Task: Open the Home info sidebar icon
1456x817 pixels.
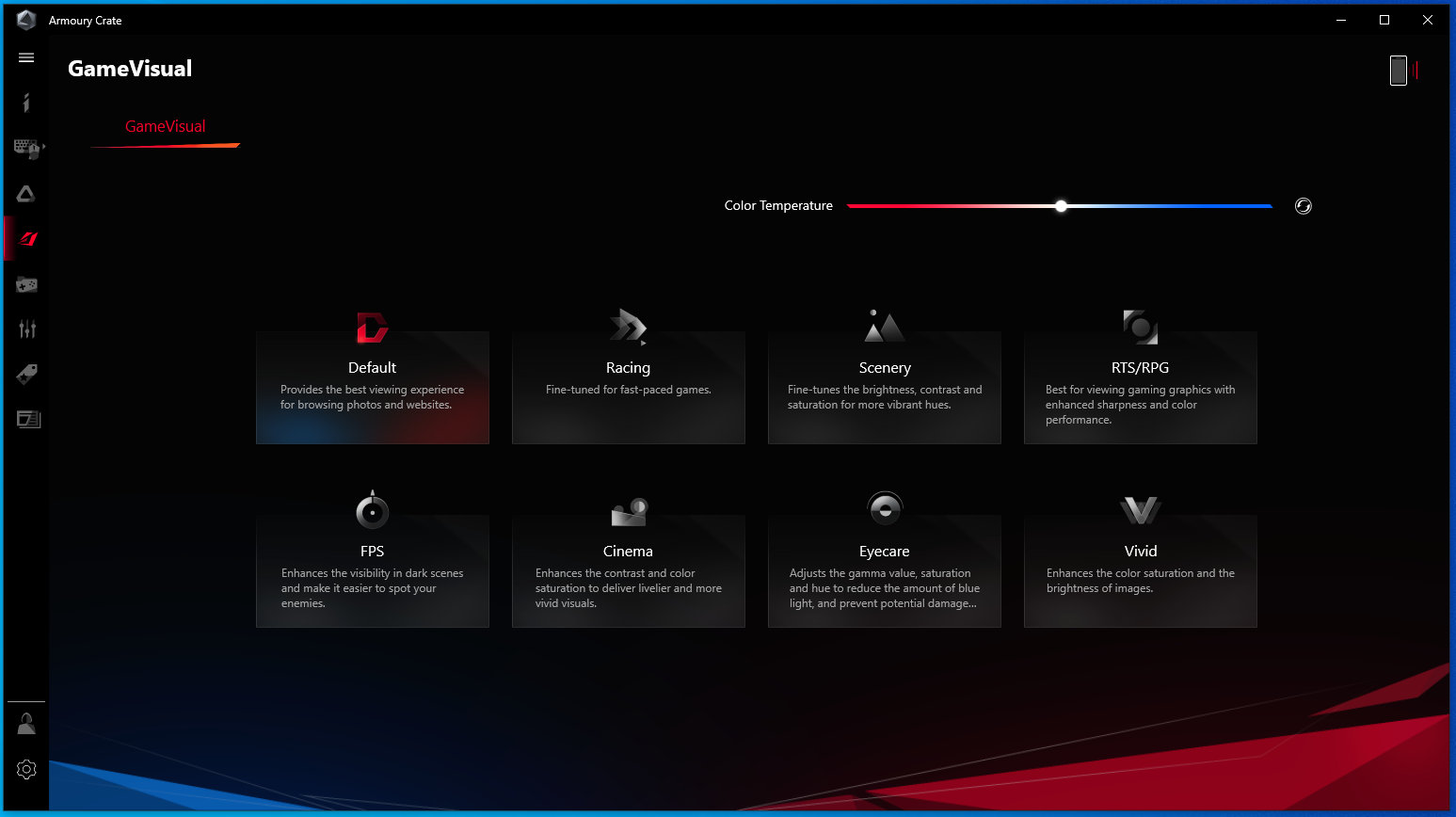Action: (26, 103)
